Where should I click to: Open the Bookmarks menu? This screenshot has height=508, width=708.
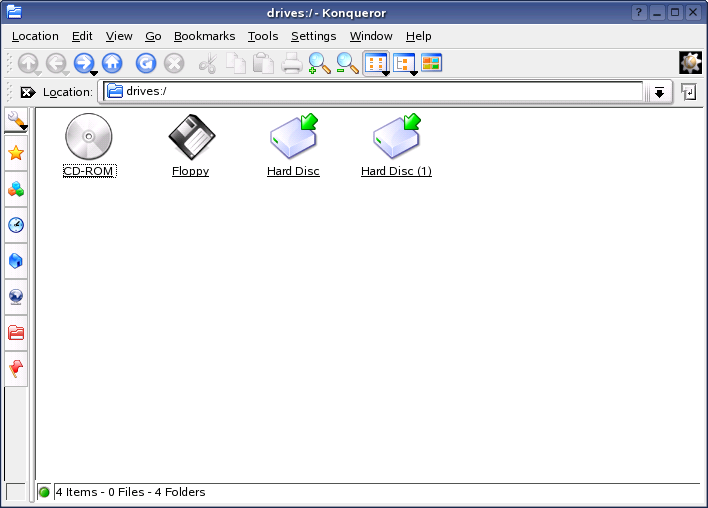[x=205, y=36]
